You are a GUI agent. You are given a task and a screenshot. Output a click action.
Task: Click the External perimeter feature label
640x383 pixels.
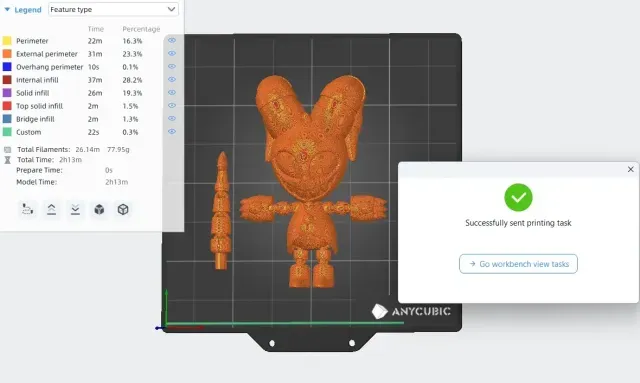[47, 54]
